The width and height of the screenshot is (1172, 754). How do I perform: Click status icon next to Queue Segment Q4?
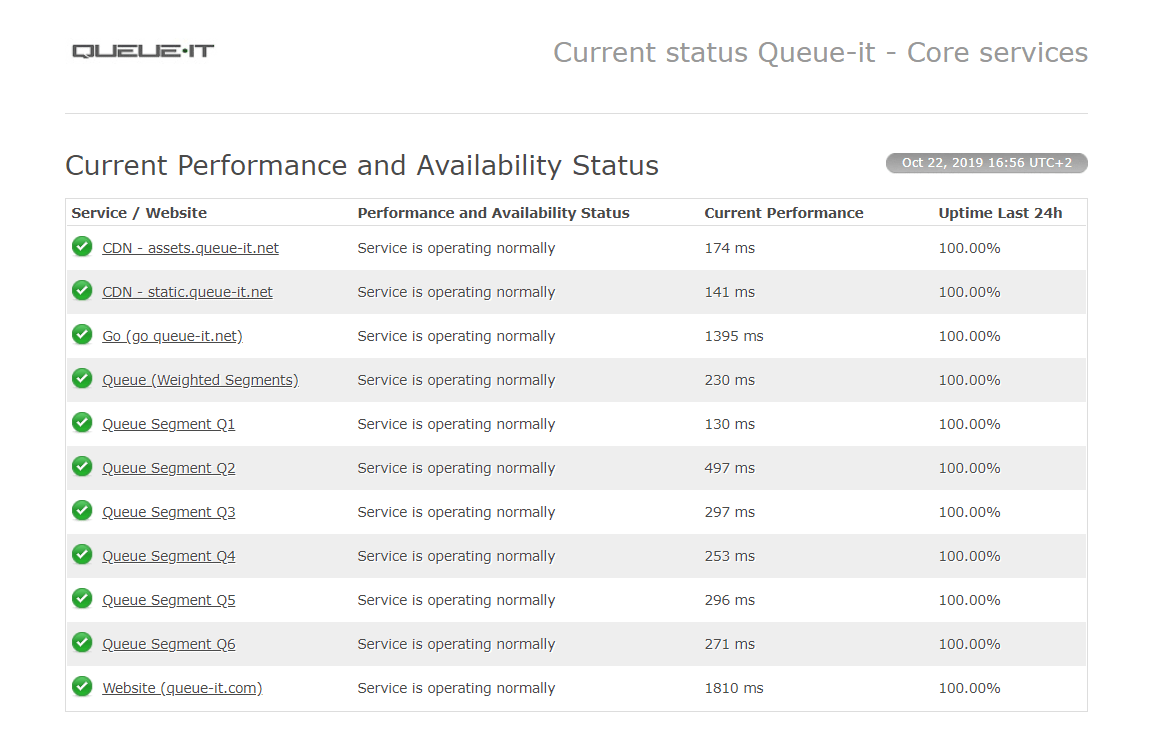pos(82,554)
